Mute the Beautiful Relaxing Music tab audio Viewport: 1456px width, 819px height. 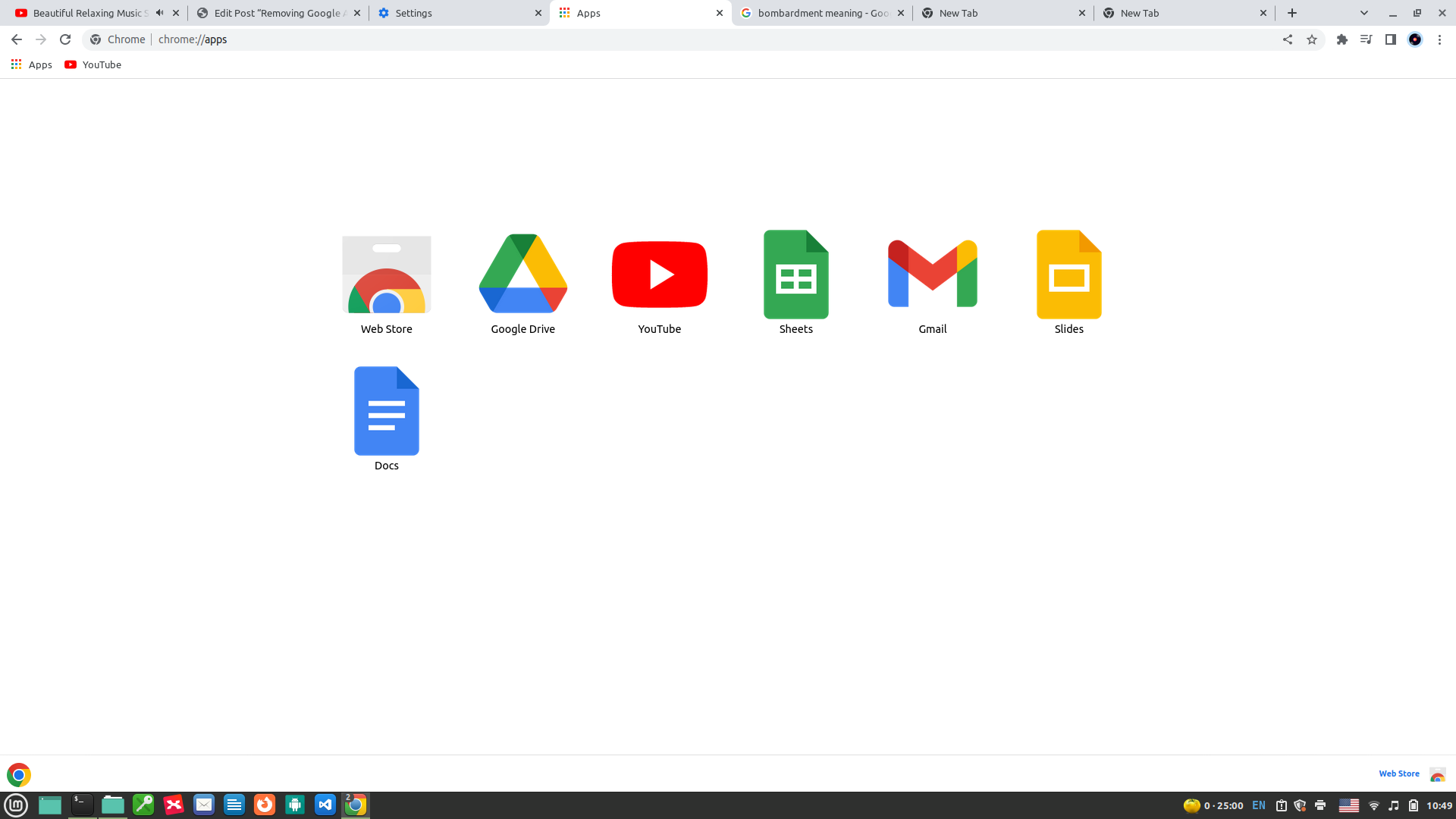coord(159,13)
